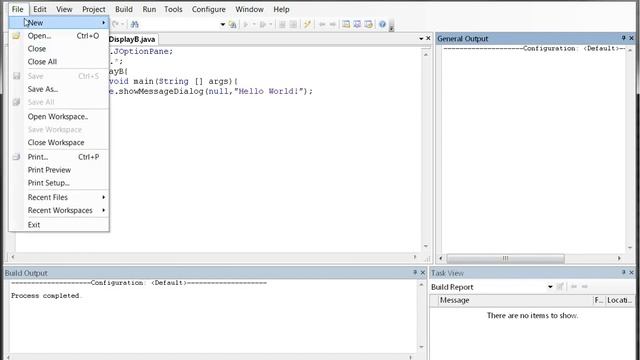Expand the Recent Workspaces submenu
Image resolution: width=640 pixels, height=360 pixels.
tap(59, 210)
